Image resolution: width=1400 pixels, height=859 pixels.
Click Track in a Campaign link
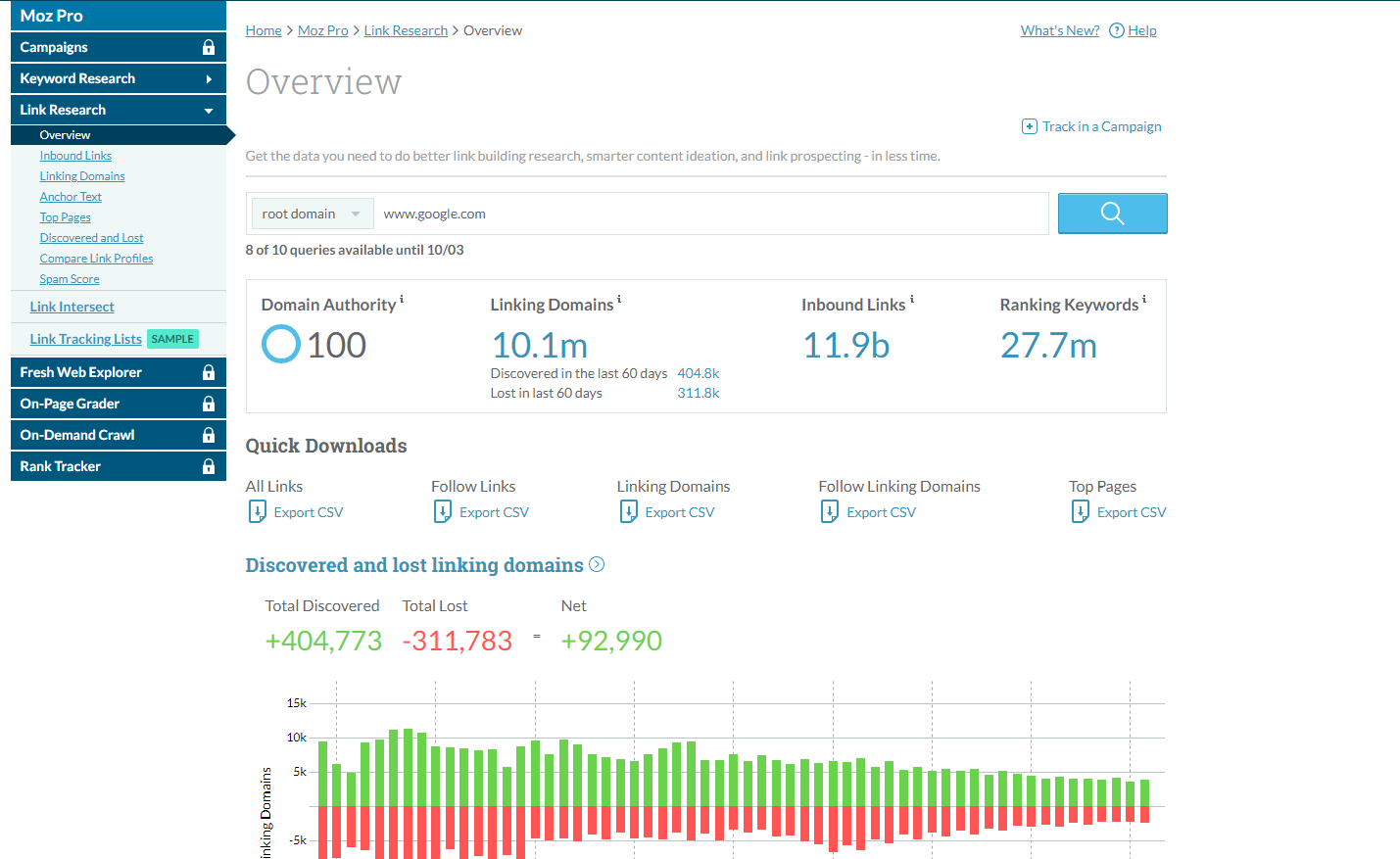pyautogui.click(x=1102, y=126)
